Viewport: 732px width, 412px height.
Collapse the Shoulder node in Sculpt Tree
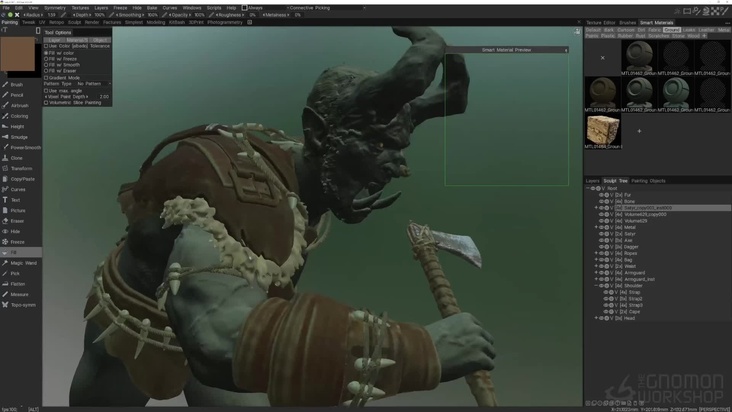[x=596, y=286]
